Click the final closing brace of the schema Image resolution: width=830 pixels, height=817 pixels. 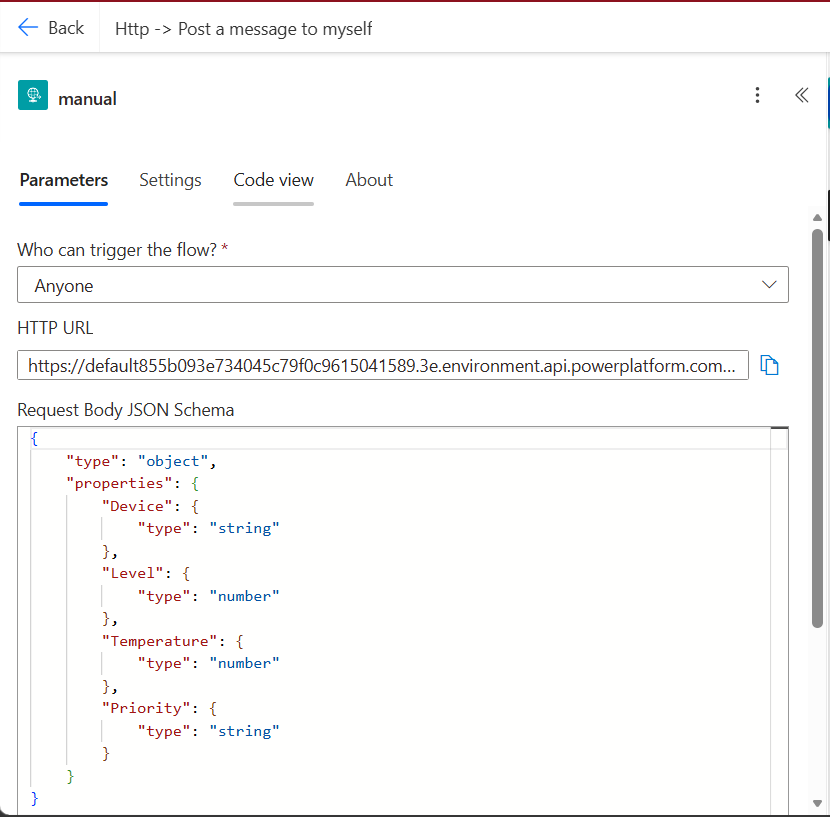[x=34, y=798]
